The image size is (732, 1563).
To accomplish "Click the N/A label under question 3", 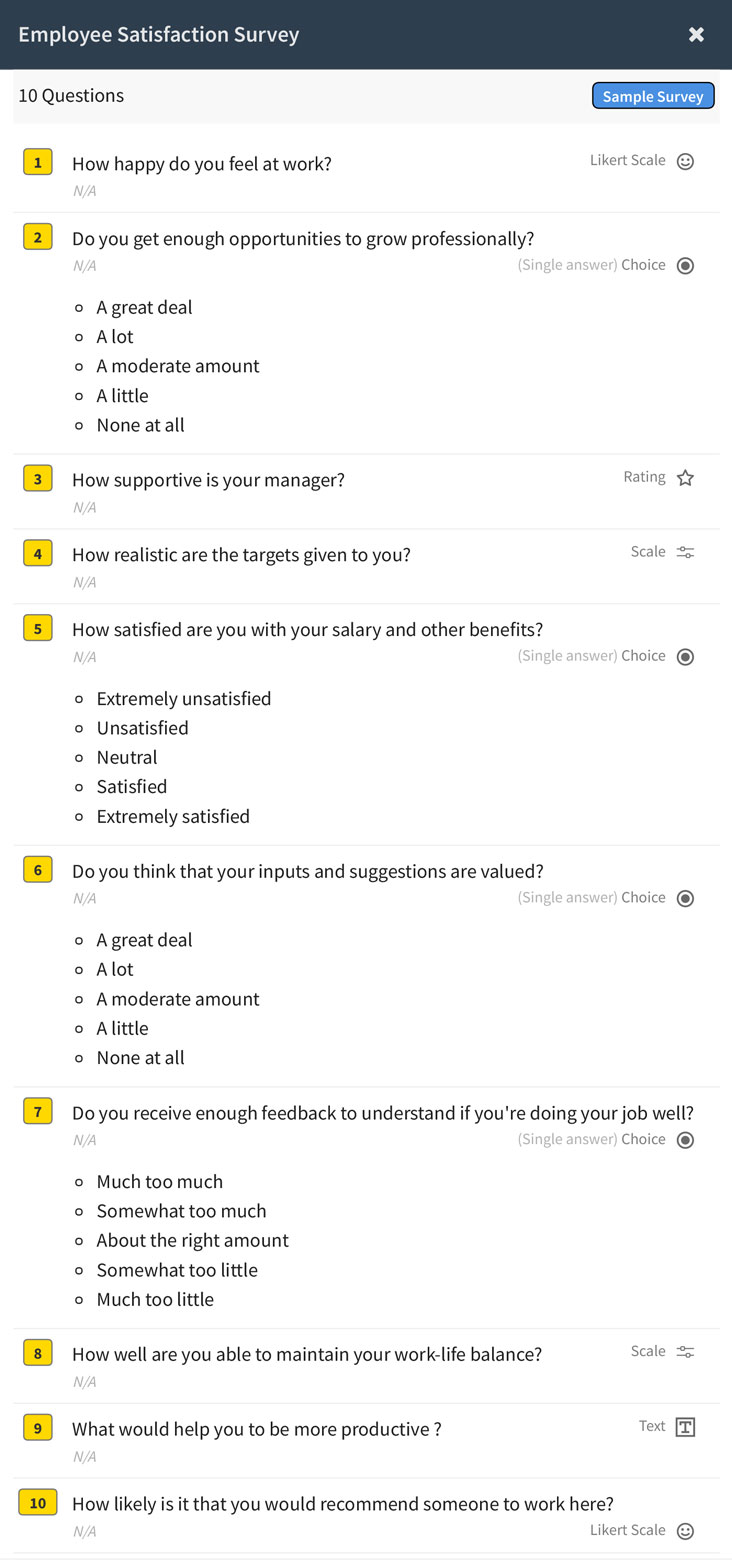I will [83, 507].
